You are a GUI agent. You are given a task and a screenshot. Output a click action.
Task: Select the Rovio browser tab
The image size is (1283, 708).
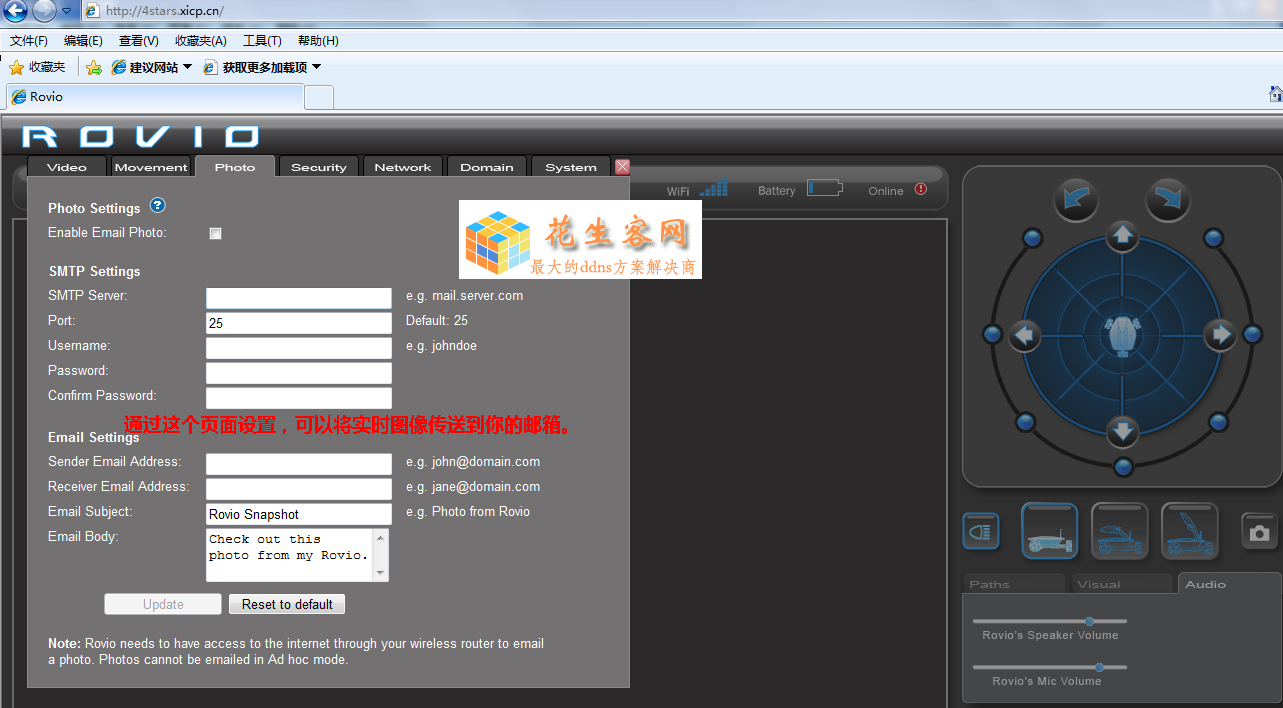pyautogui.click(x=155, y=97)
